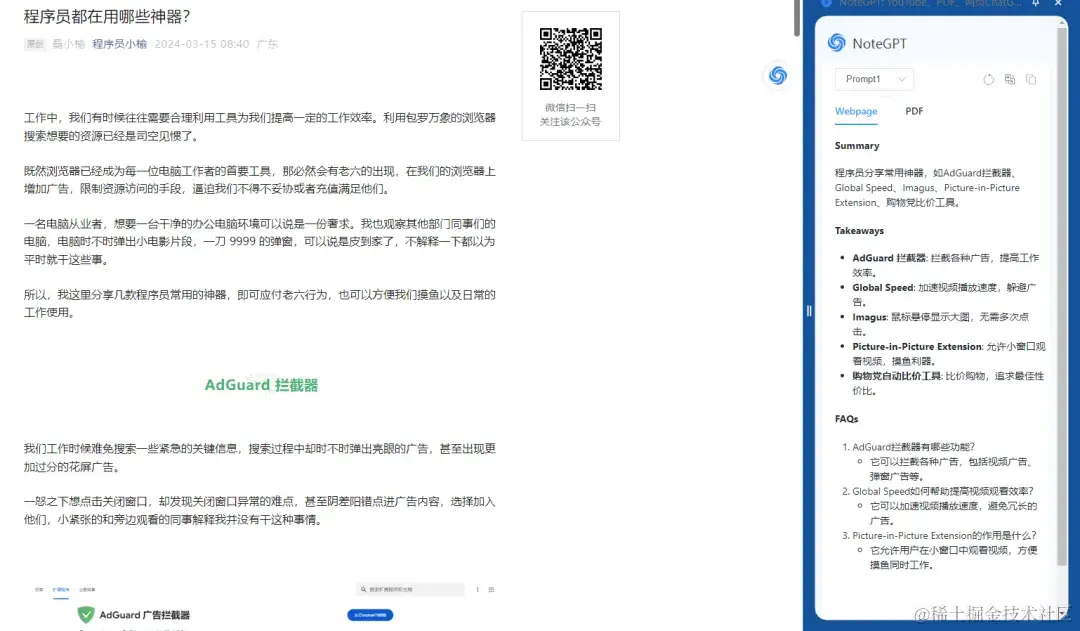
Task: Click the translate icon in NoteGPT panel
Action: (1010, 79)
